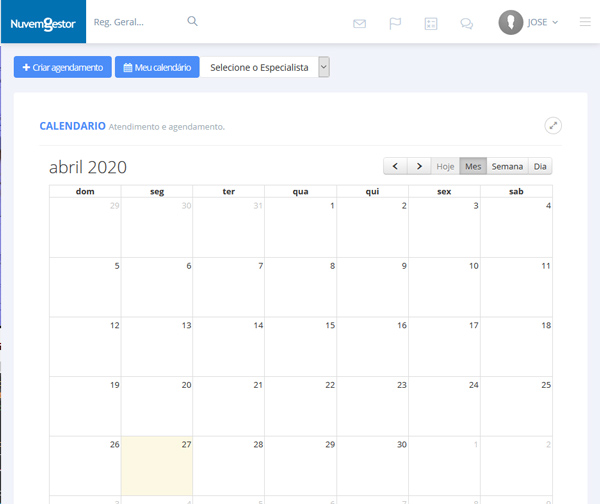Click the Hoje button
The image size is (600, 504).
pyautogui.click(x=445, y=166)
